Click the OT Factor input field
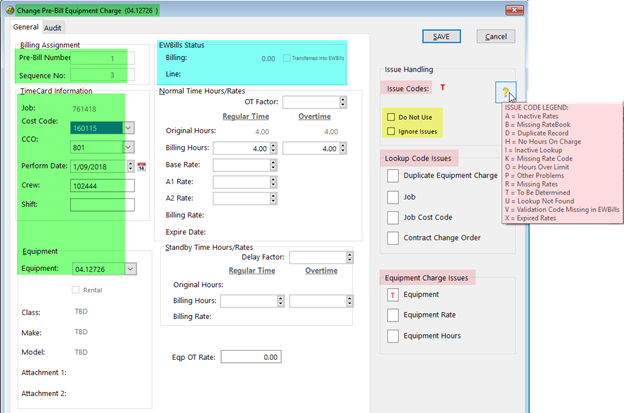 click(x=311, y=102)
